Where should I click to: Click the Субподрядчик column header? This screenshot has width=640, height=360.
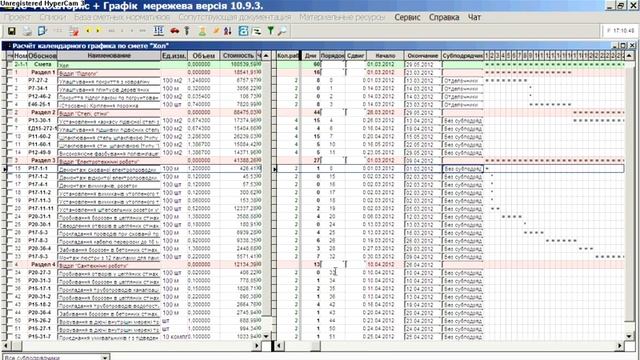coord(463,56)
